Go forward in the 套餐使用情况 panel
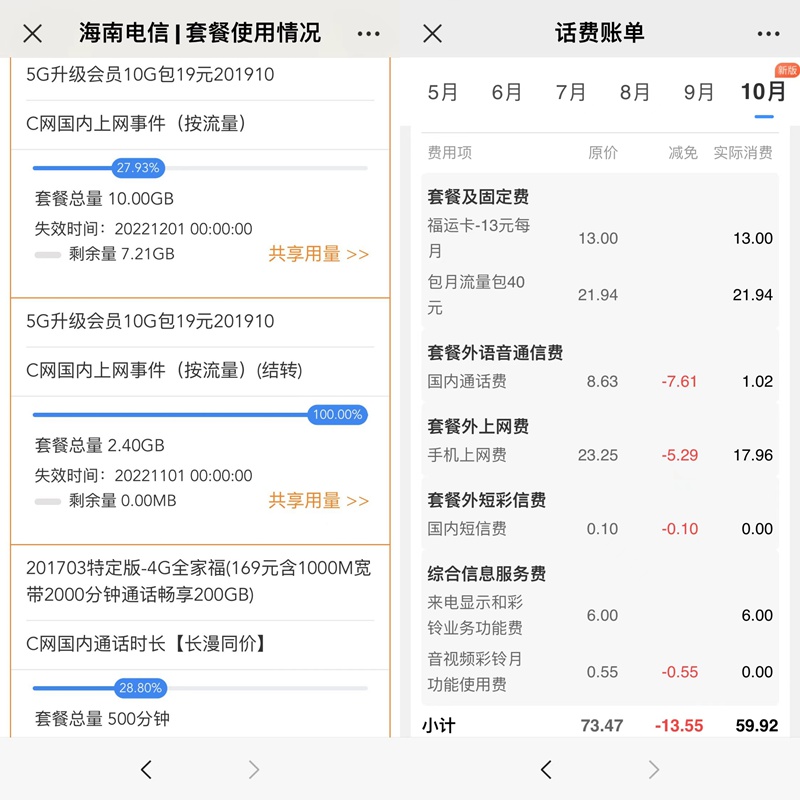 (x=254, y=769)
